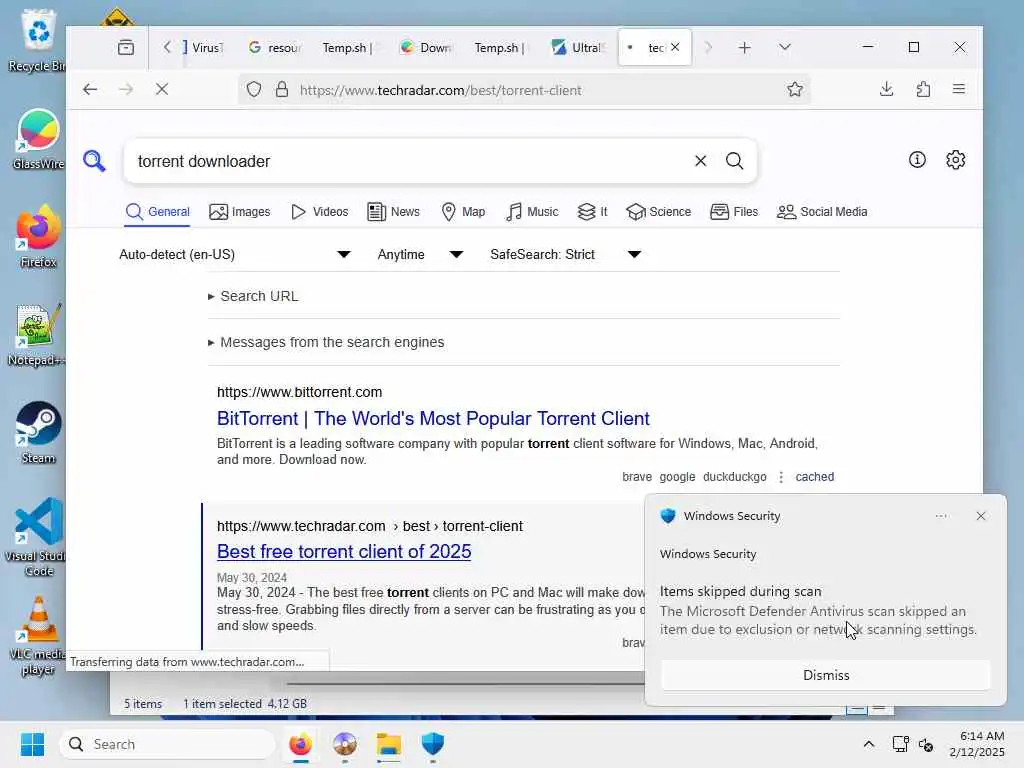Click the three-dot menu beside cached
Screen dimensions: 1024x768
pyautogui.click(x=781, y=477)
